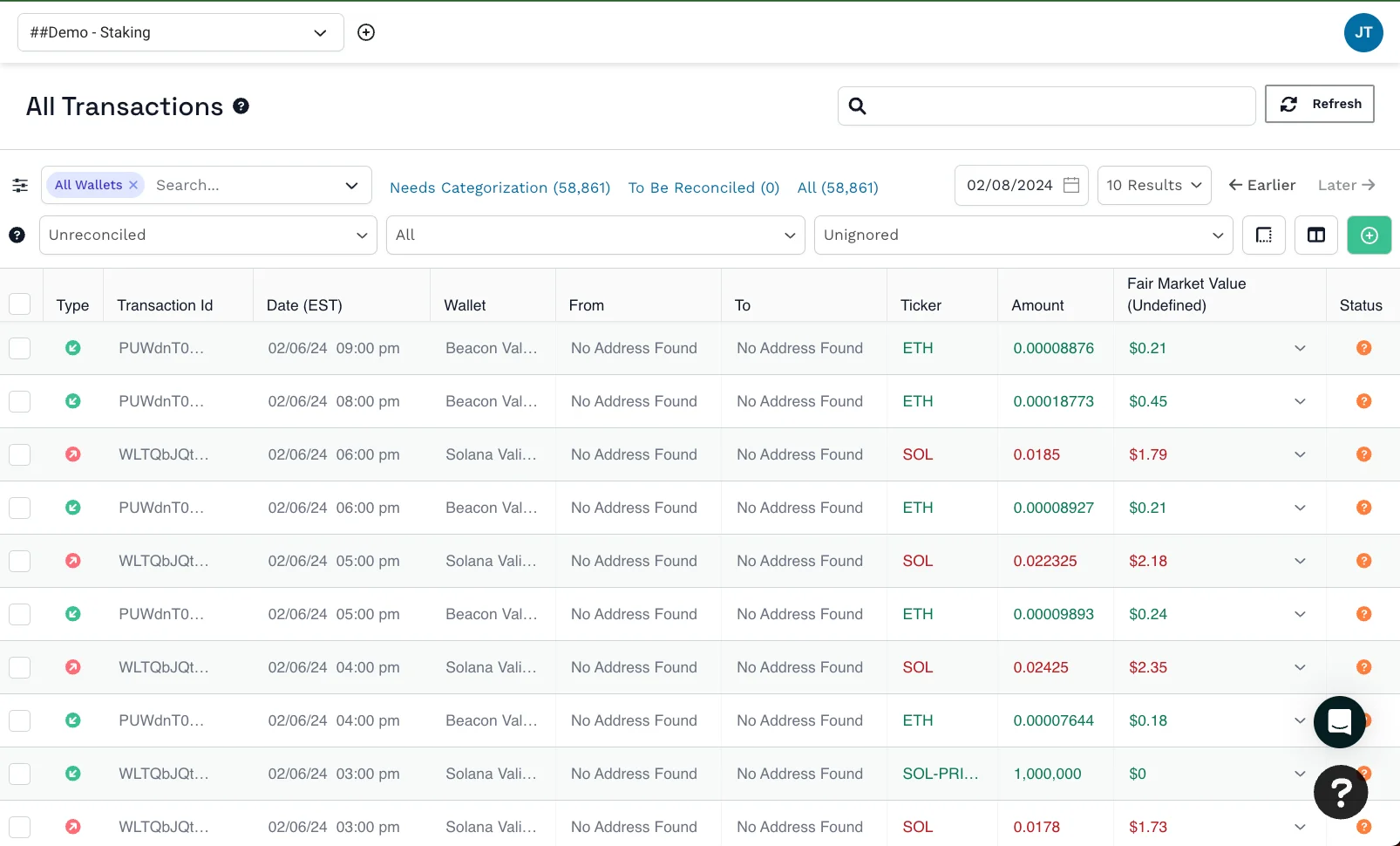Screen dimensions: 1400x846
Task: Switch to To Be Reconciled (0) tab
Action: tap(703, 188)
